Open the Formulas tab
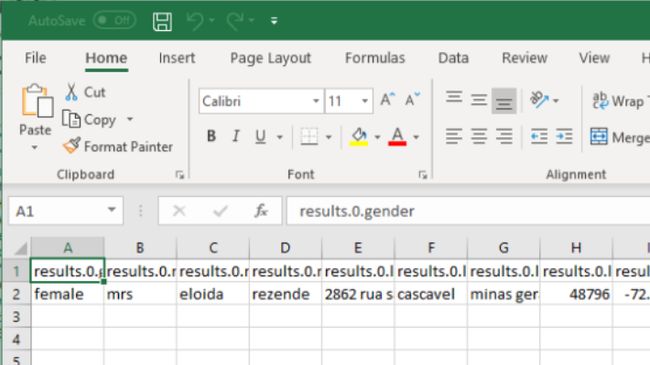The width and height of the screenshot is (650, 365). tap(375, 58)
